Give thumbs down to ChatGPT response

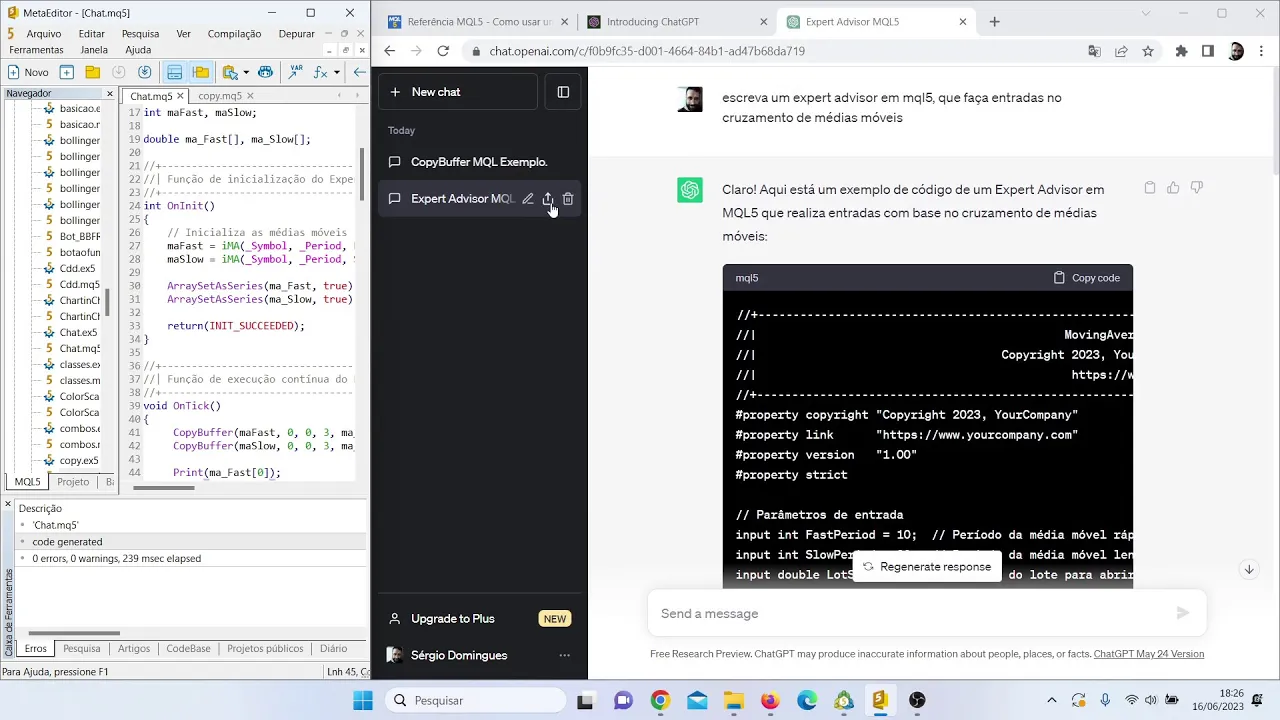[x=1196, y=188]
